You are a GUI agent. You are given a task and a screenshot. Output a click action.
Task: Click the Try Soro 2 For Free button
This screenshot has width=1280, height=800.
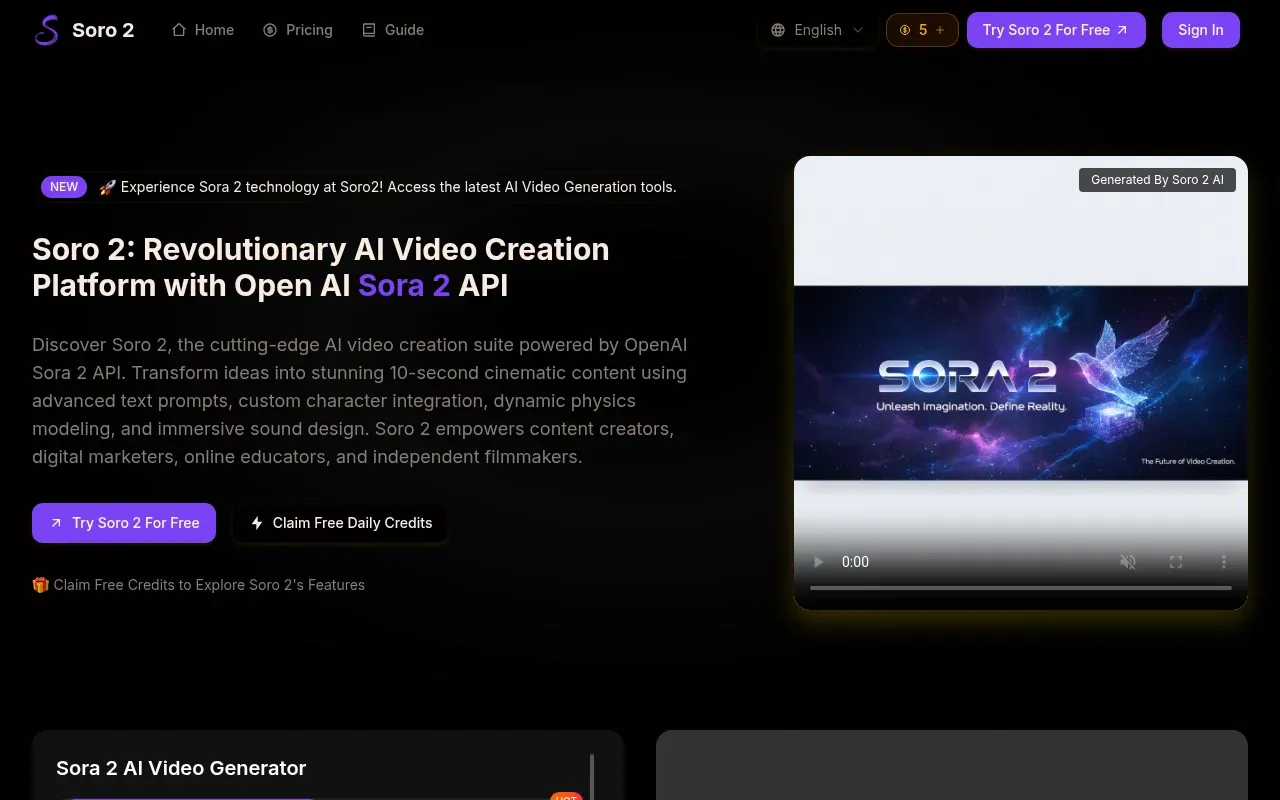coord(1056,30)
